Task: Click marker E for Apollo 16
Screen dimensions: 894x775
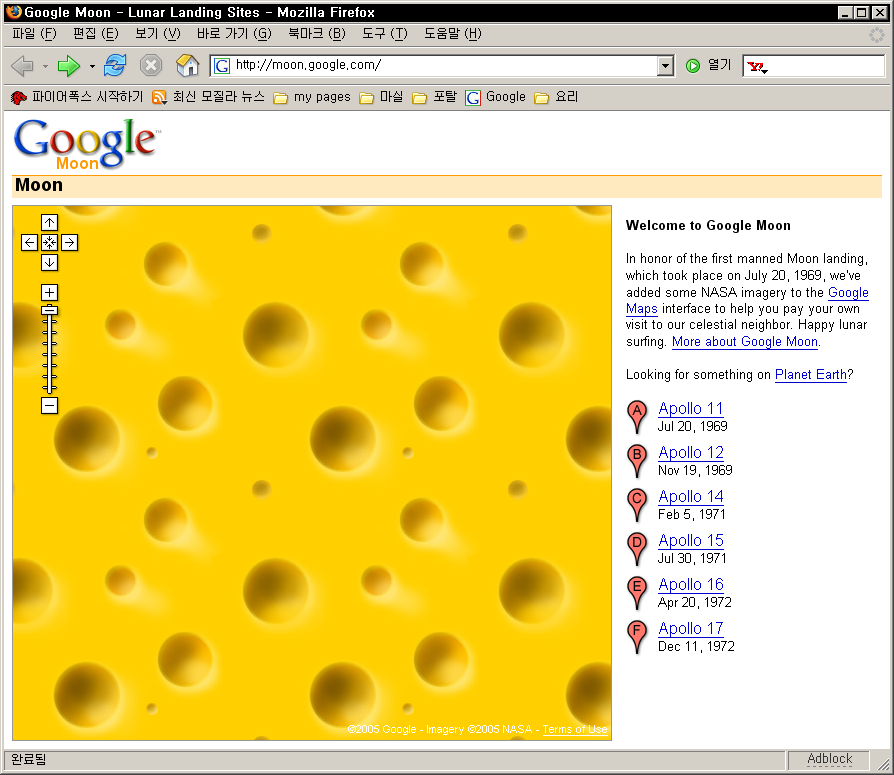Action: tap(637, 591)
